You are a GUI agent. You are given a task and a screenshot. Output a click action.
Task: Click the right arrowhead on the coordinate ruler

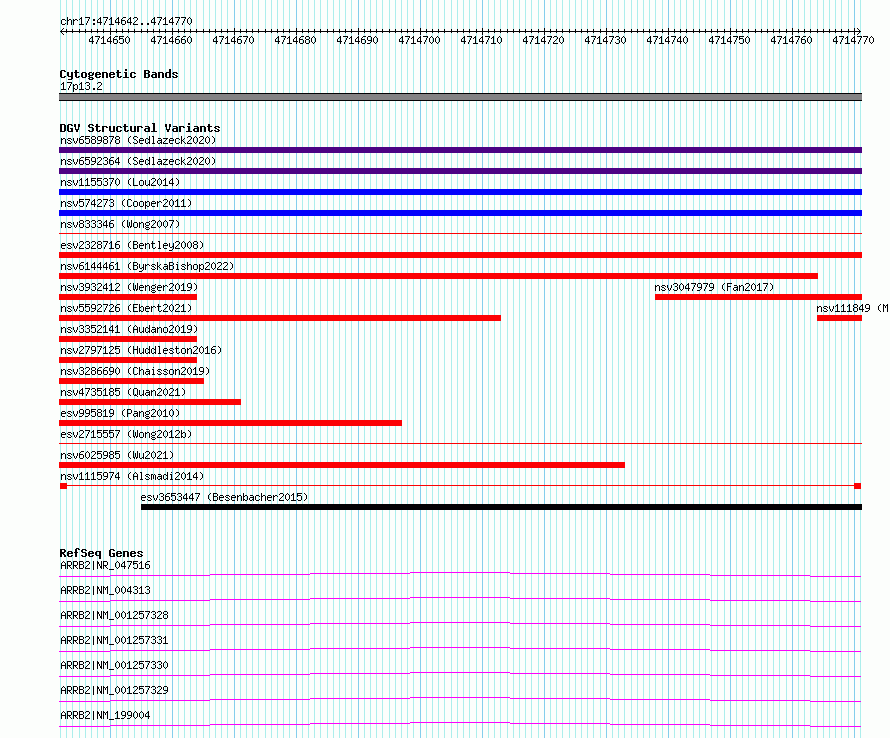pos(859,31)
